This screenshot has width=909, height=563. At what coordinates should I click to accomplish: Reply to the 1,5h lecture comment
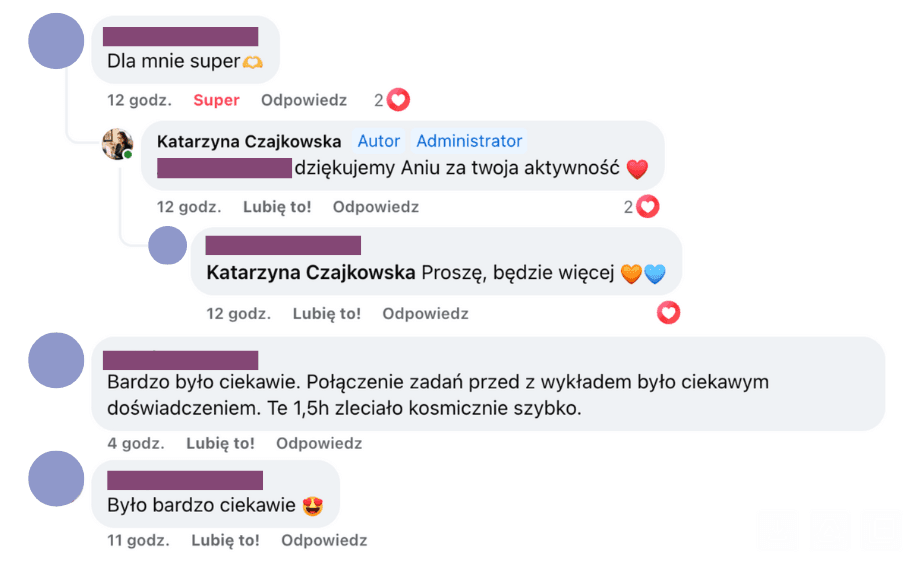[x=319, y=444]
